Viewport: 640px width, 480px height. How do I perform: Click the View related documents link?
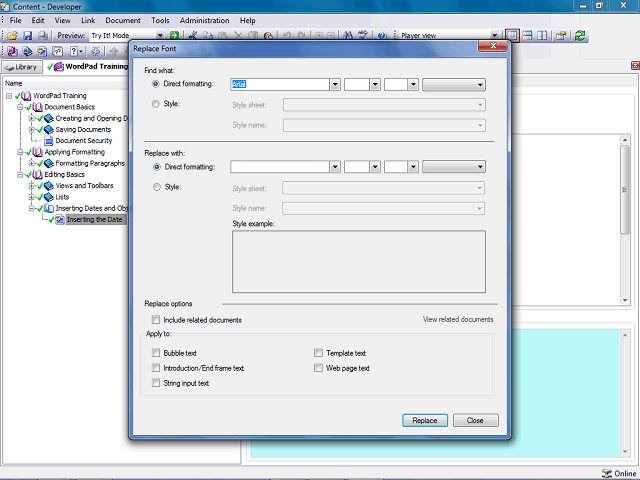click(458, 319)
